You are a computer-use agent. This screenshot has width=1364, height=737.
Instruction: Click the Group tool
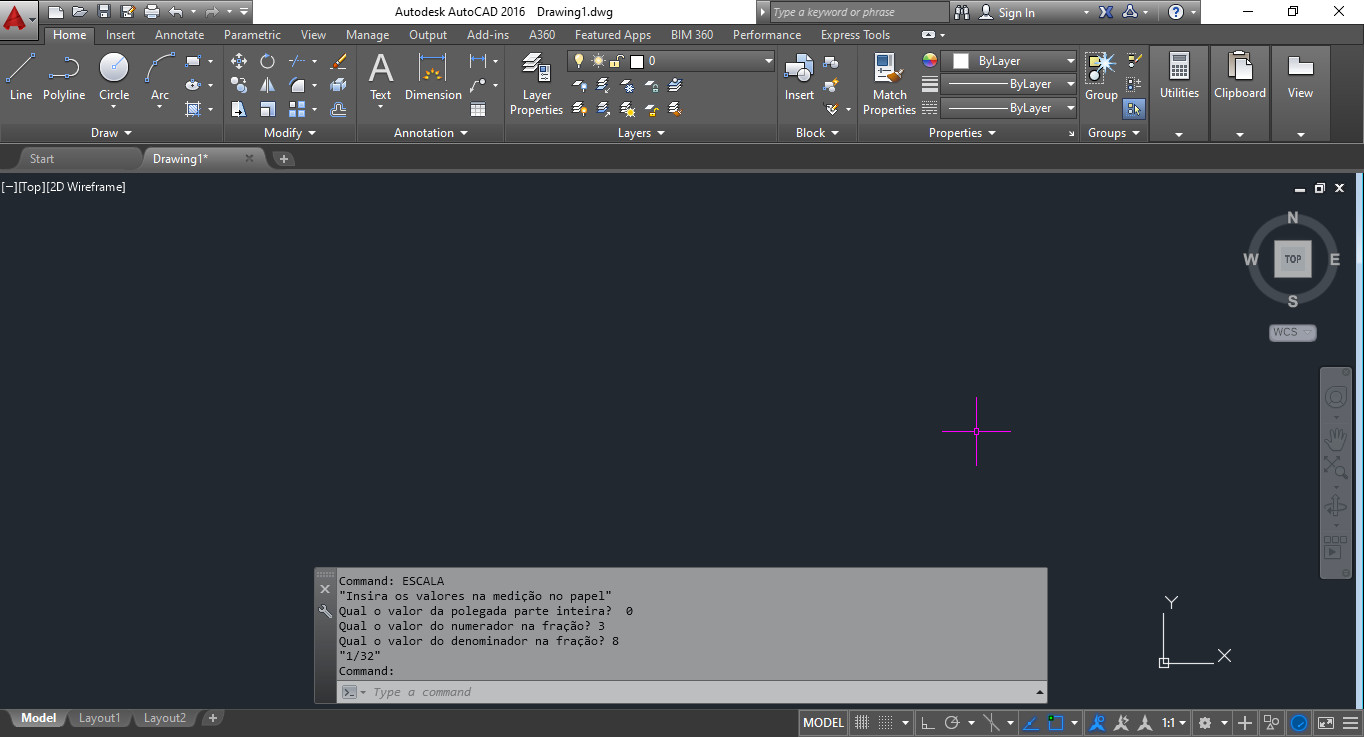pos(1101,77)
